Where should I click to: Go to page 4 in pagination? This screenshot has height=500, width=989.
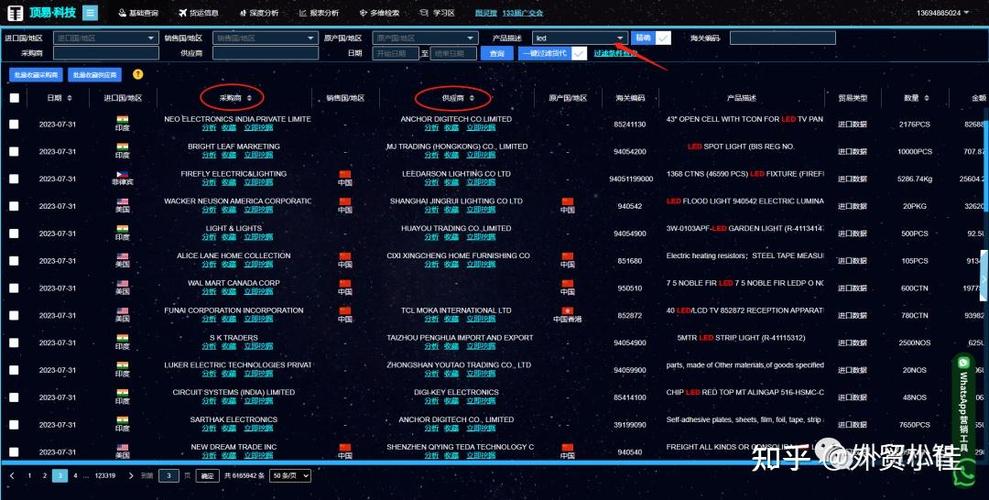tap(75, 476)
